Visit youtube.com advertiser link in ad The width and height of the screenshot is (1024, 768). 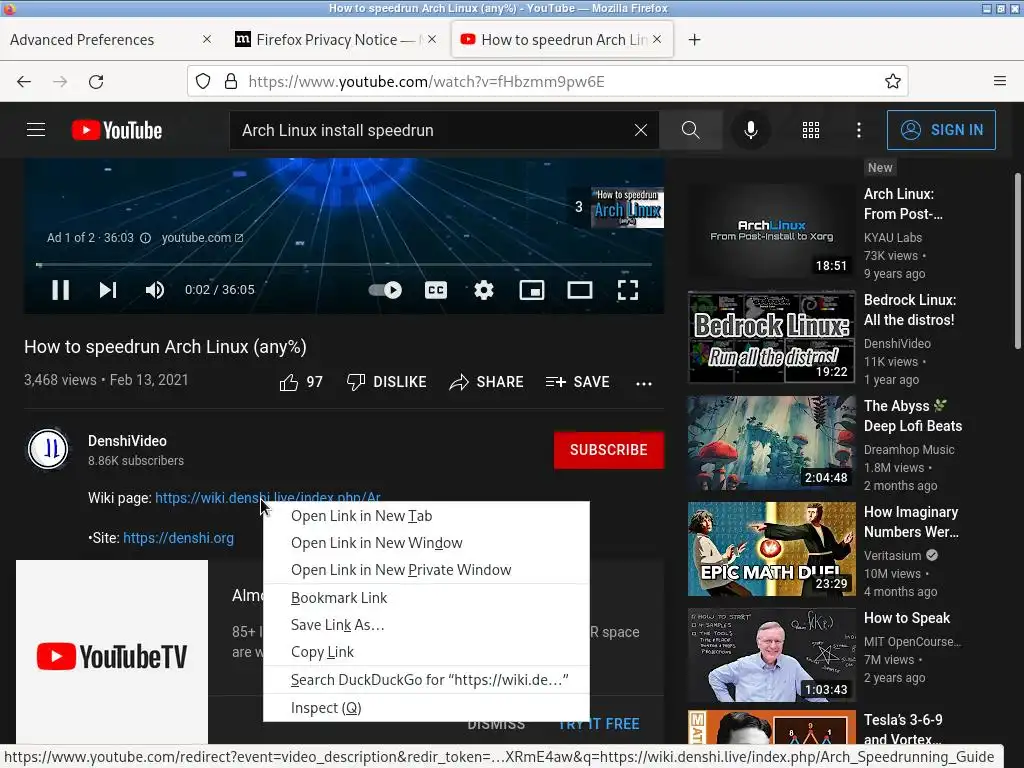point(202,238)
